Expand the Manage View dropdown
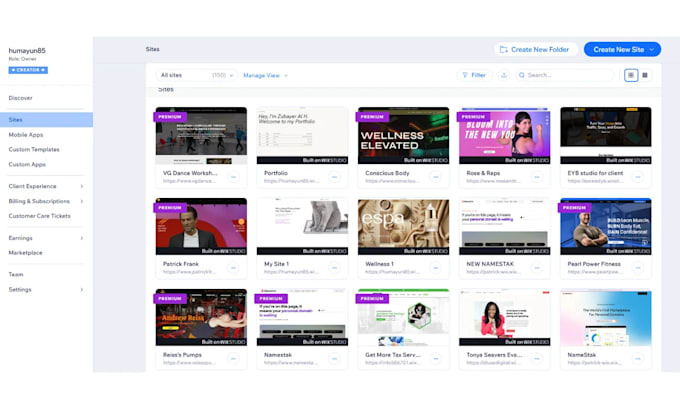Viewport: 680px width, 409px height. click(x=265, y=75)
